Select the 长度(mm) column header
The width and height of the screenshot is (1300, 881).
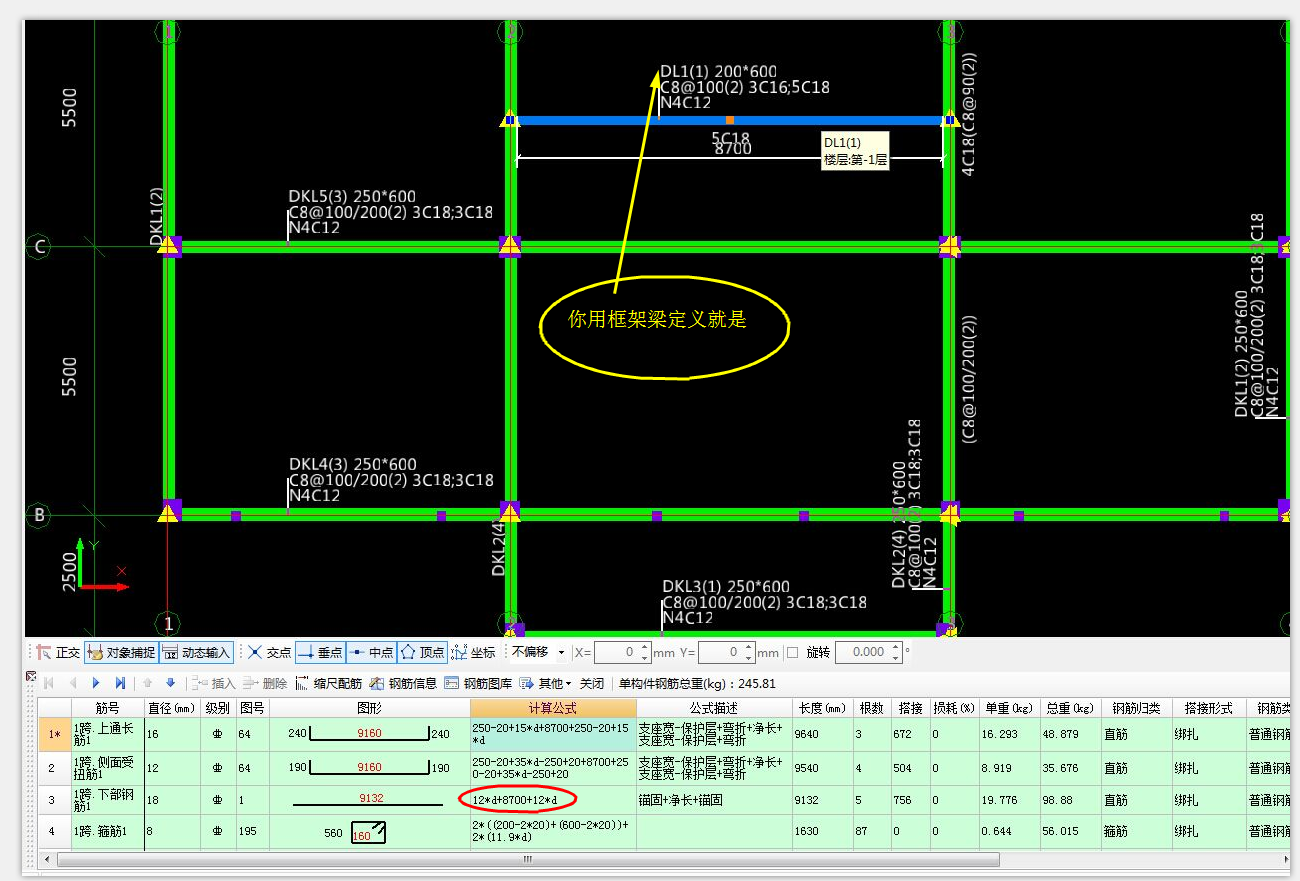pos(823,708)
